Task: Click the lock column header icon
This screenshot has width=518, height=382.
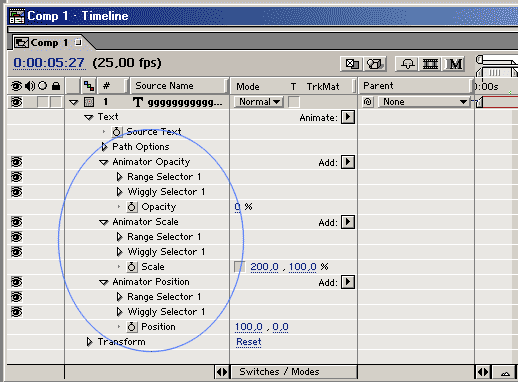Action: point(56,86)
